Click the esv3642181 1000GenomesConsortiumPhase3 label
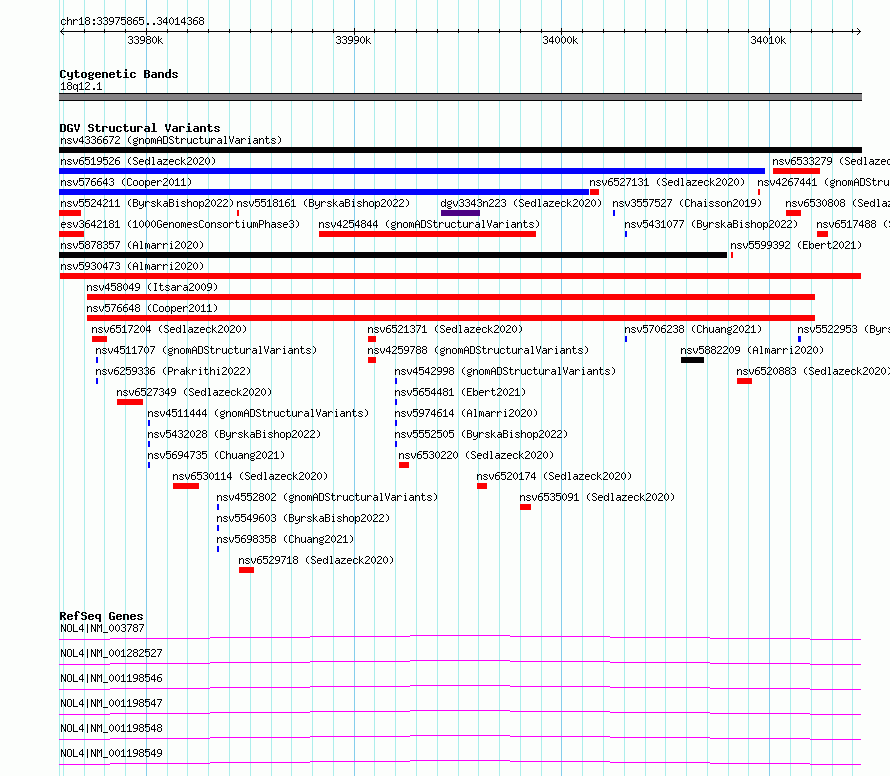 [x=180, y=224]
